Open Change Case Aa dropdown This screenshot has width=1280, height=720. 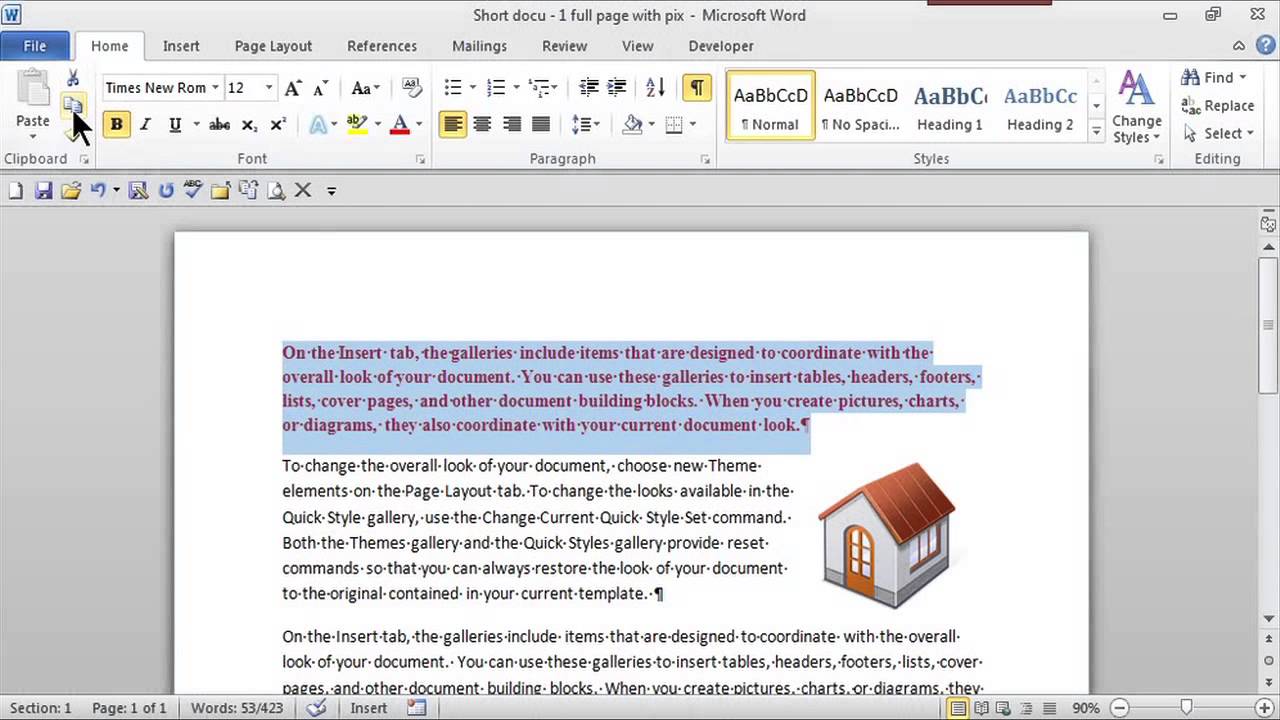[366, 88]
